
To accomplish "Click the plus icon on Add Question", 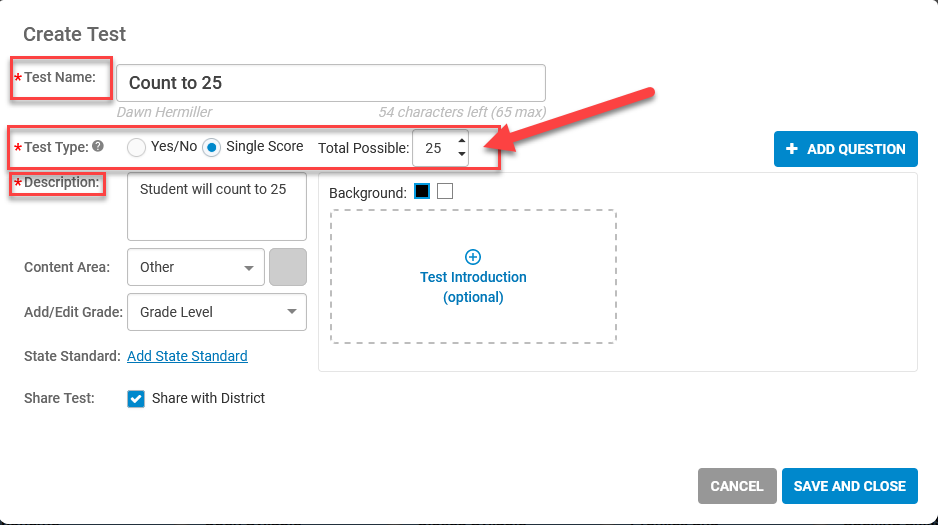I will 792,149.
